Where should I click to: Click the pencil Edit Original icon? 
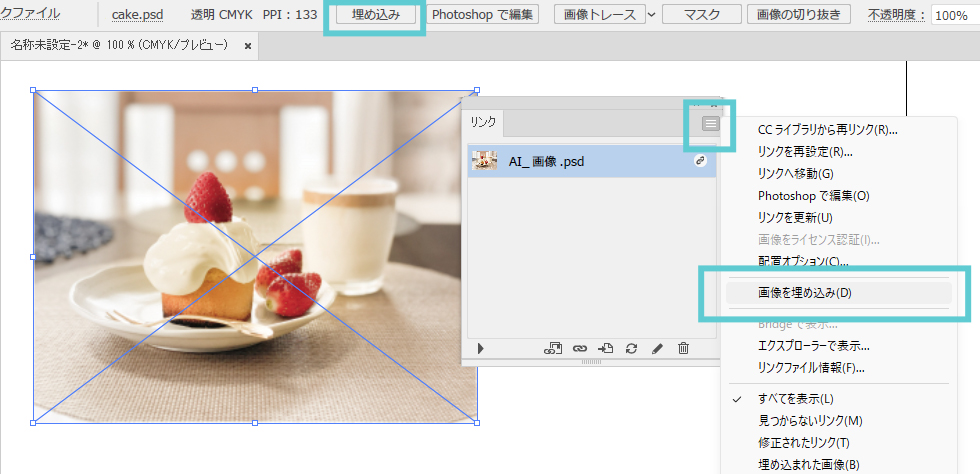tap(657, 348)
